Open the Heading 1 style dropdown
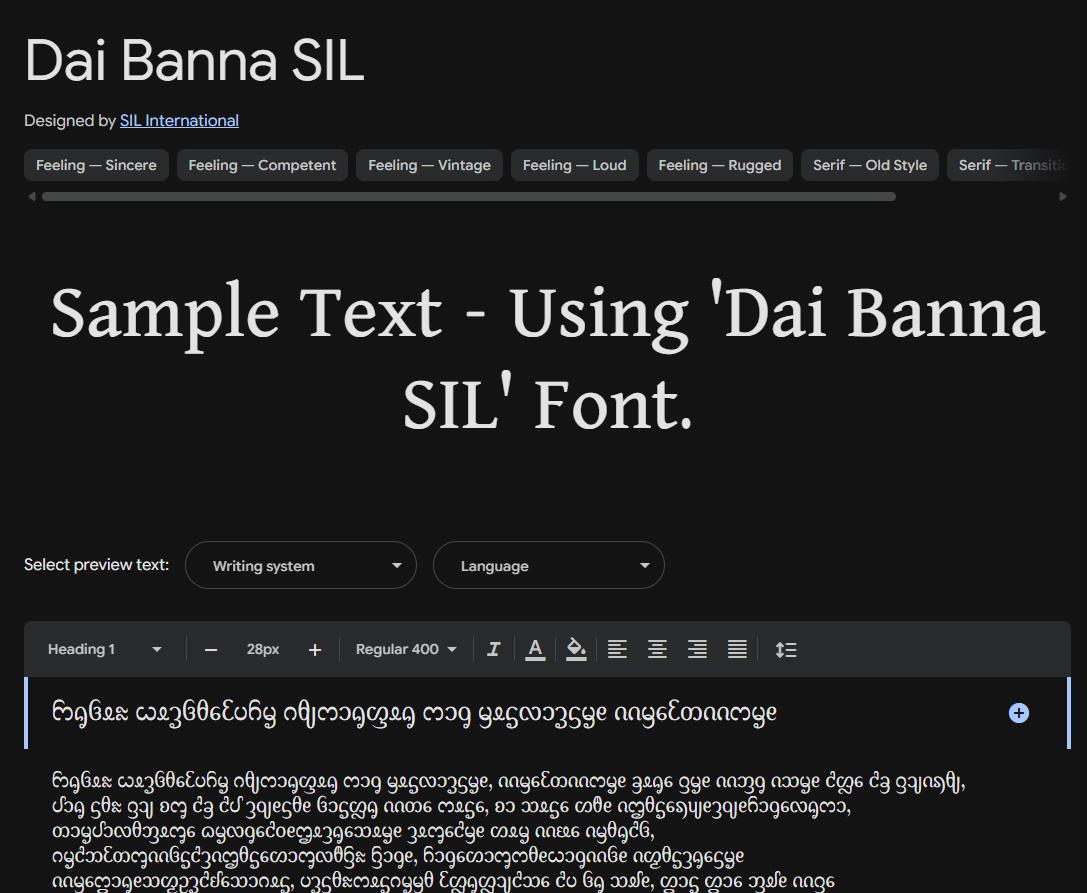This screenshot has width=1087, height=893. click(104, 650)
